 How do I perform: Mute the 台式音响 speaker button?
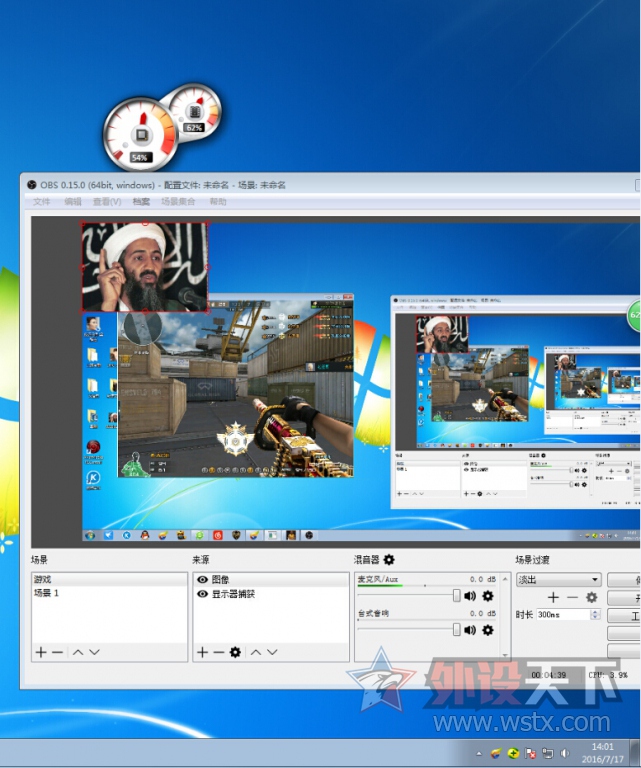pyautogui.click(x=470, y=630)
